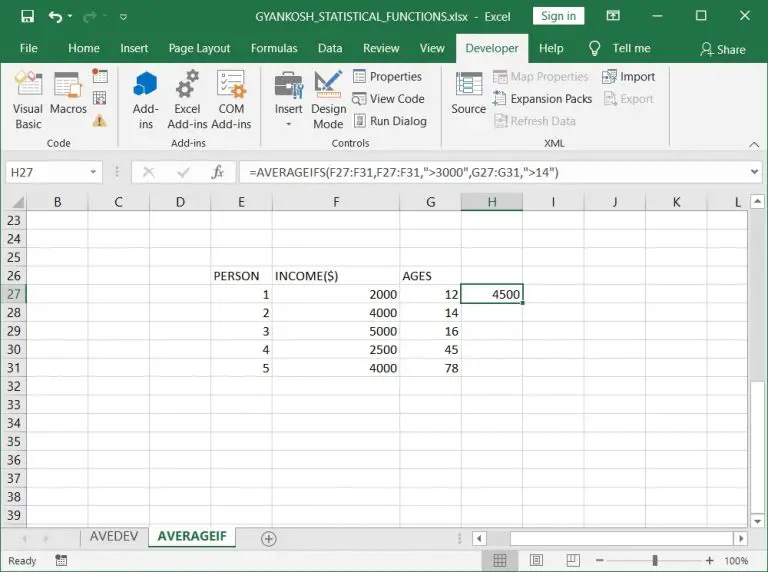Select the cell with income 5000
Image resolution: width=768 pixels, height=572 pixels.
pos(336,331)
